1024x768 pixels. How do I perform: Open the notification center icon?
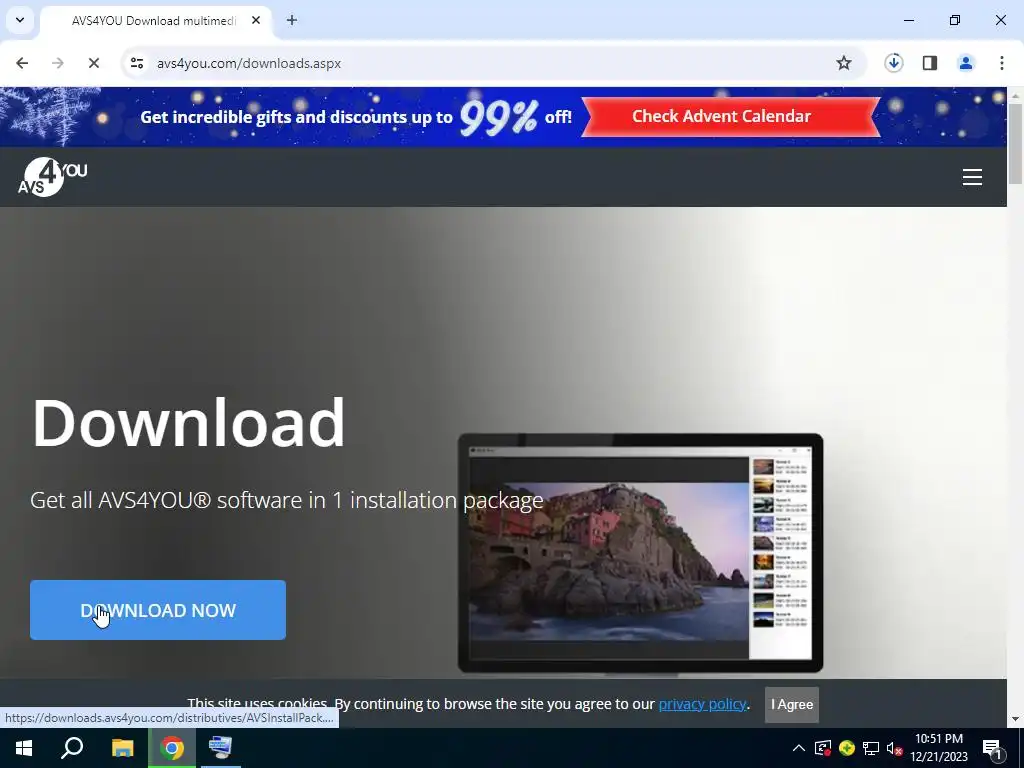tap(993, 748)
